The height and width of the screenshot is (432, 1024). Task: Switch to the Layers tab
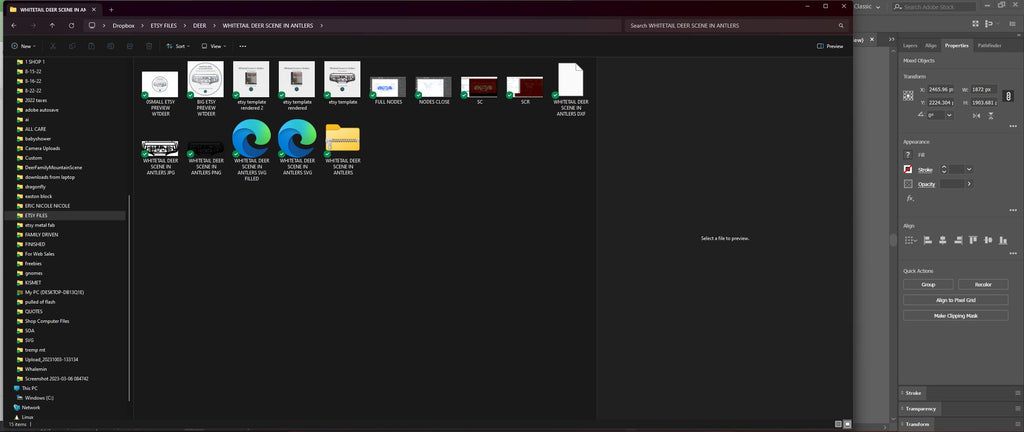click(x=910, y=46)
